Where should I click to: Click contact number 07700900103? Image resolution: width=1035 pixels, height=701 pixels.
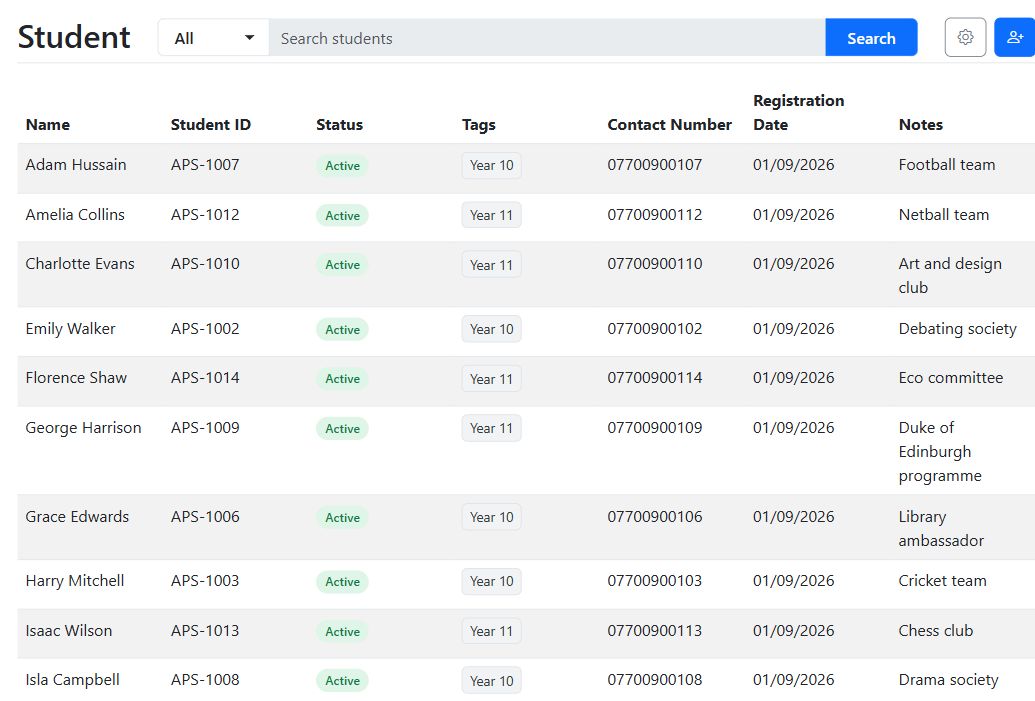tap(655, 581)
